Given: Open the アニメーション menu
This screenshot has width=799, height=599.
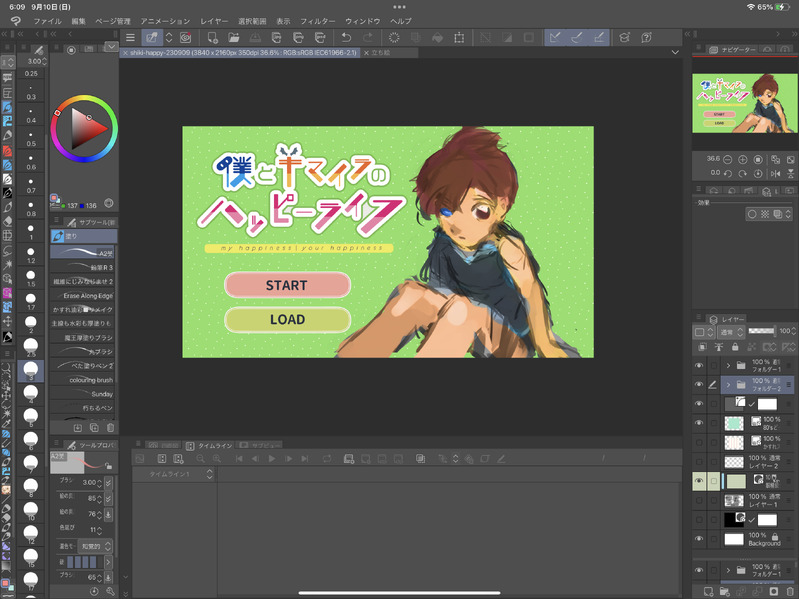Looking at the screenshot, I should click(165, 21).
